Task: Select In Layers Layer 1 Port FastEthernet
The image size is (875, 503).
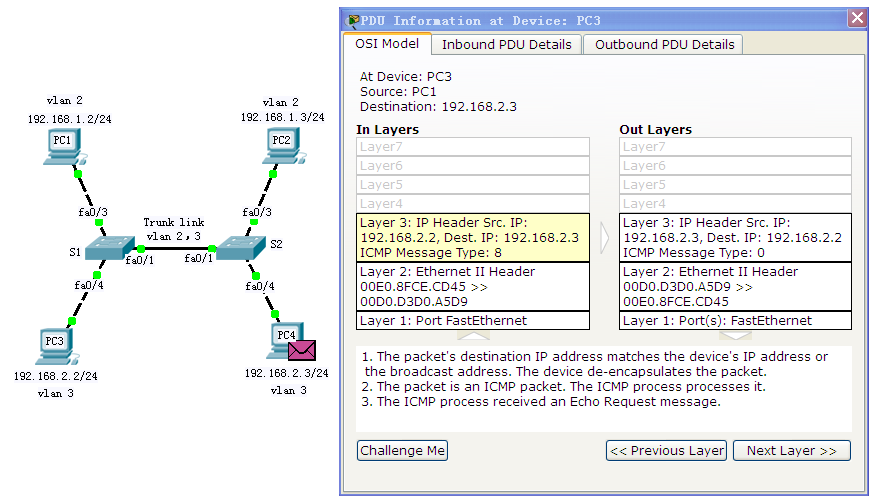Action: click(x=473, y=320)
